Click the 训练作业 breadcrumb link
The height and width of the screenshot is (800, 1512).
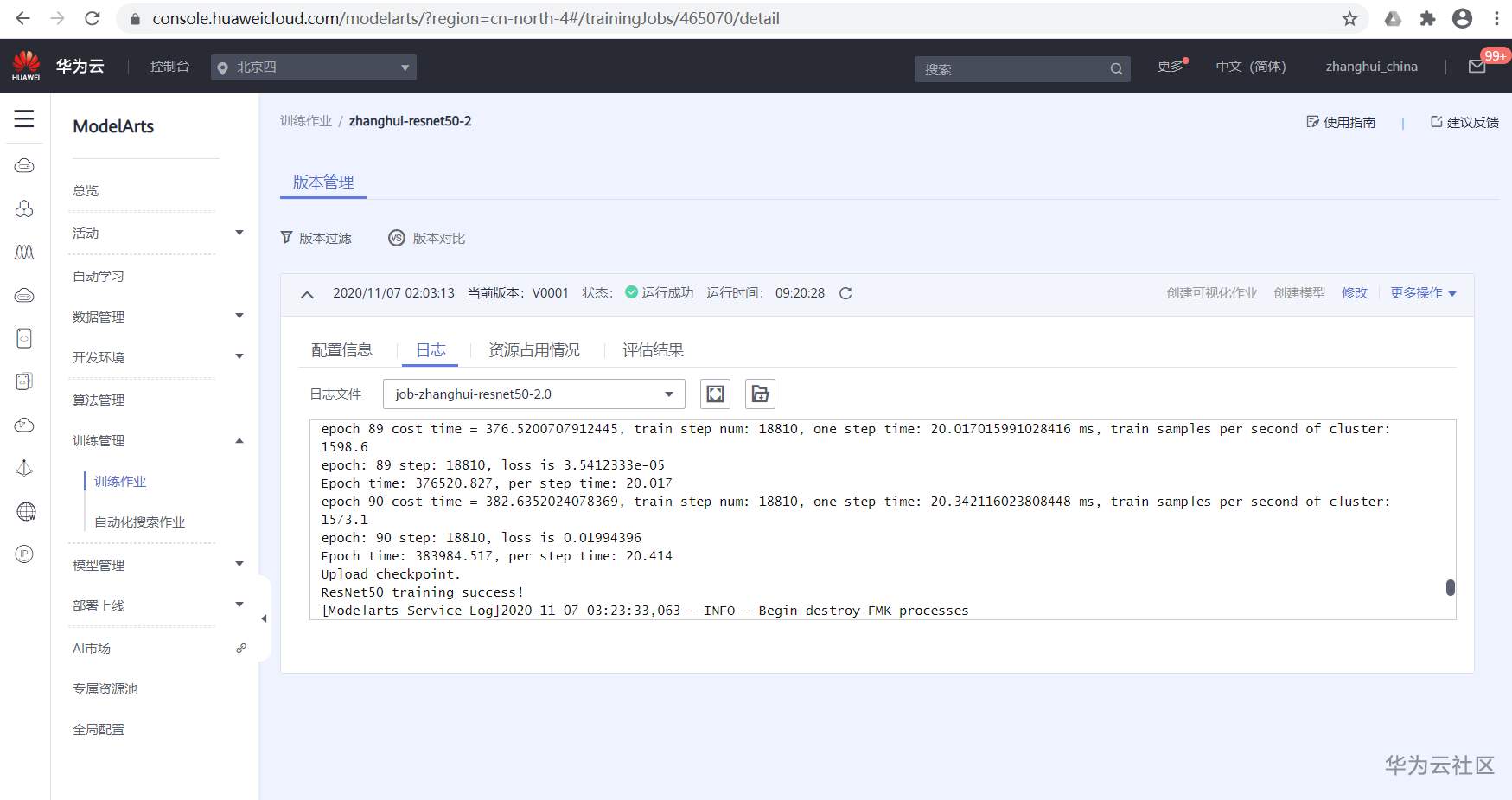(306, 121)
